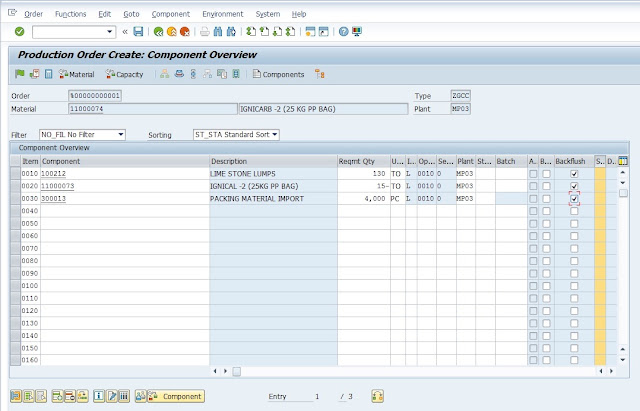This screenshot has width=640, height=411.
Task: Click the vertical scrollbar down arrow at bottom right
Action: click(x=623, y=360)
